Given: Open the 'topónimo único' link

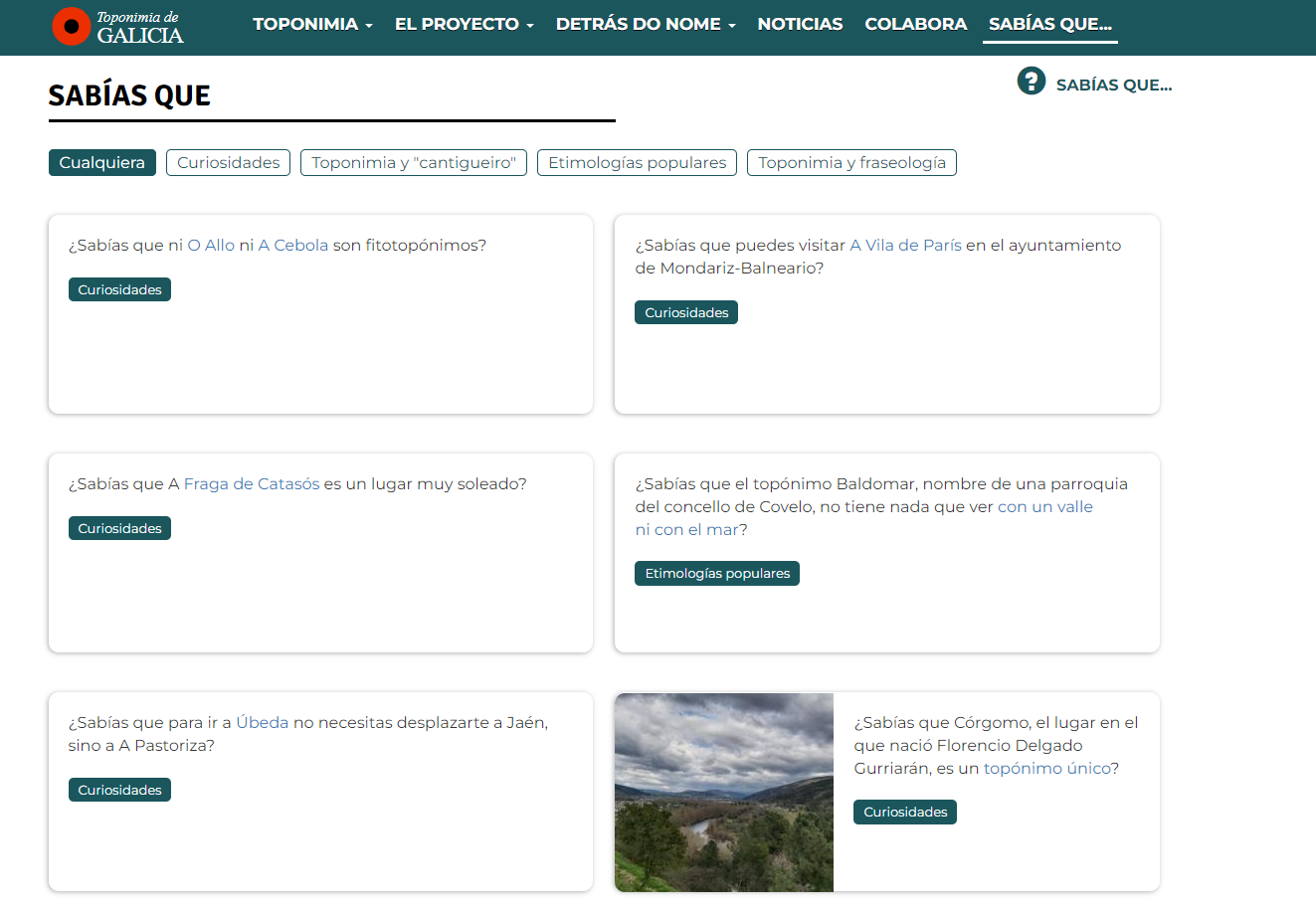Looking at the screenshot, I should [x=1047, y=769].
